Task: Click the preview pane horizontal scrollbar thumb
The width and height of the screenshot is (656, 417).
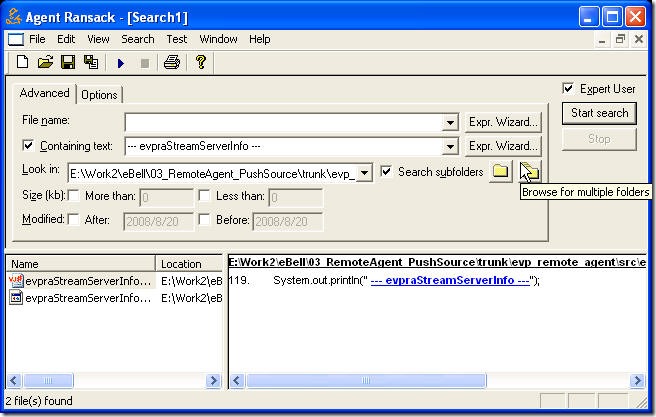Action: click(366, 381)
